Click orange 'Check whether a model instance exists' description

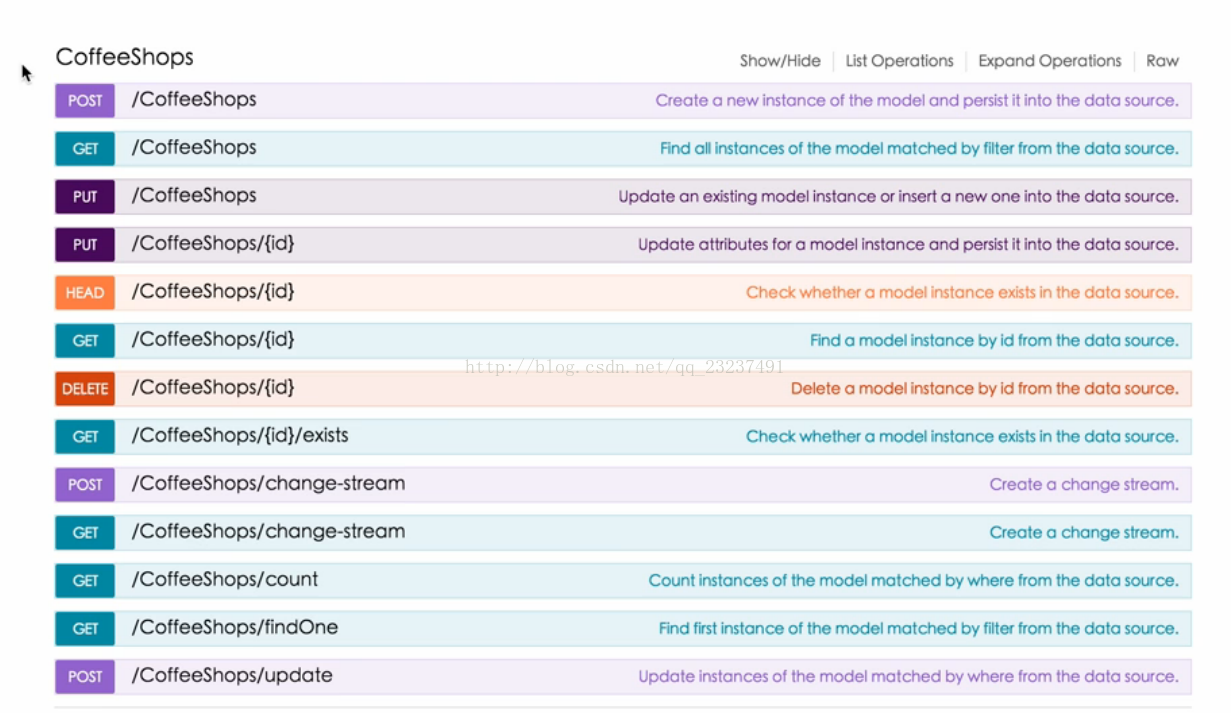click(962, 292)
